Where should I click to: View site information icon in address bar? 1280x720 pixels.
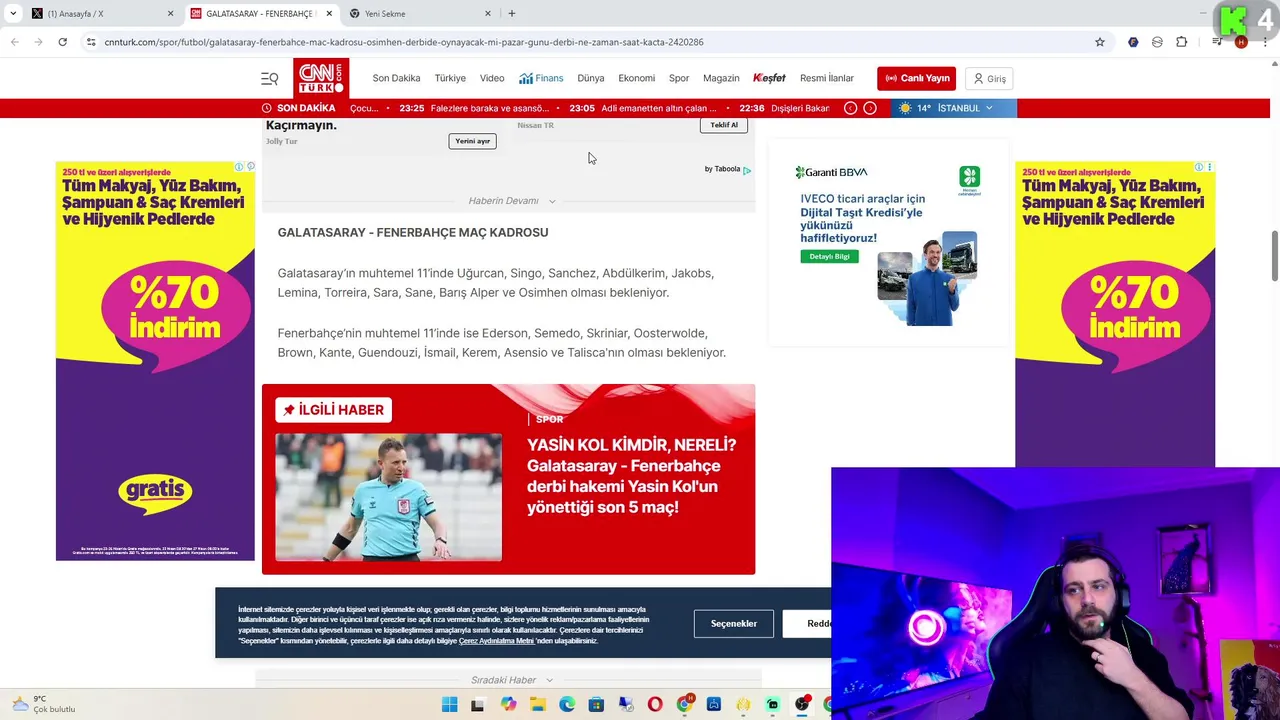click(x=91, y=42)
